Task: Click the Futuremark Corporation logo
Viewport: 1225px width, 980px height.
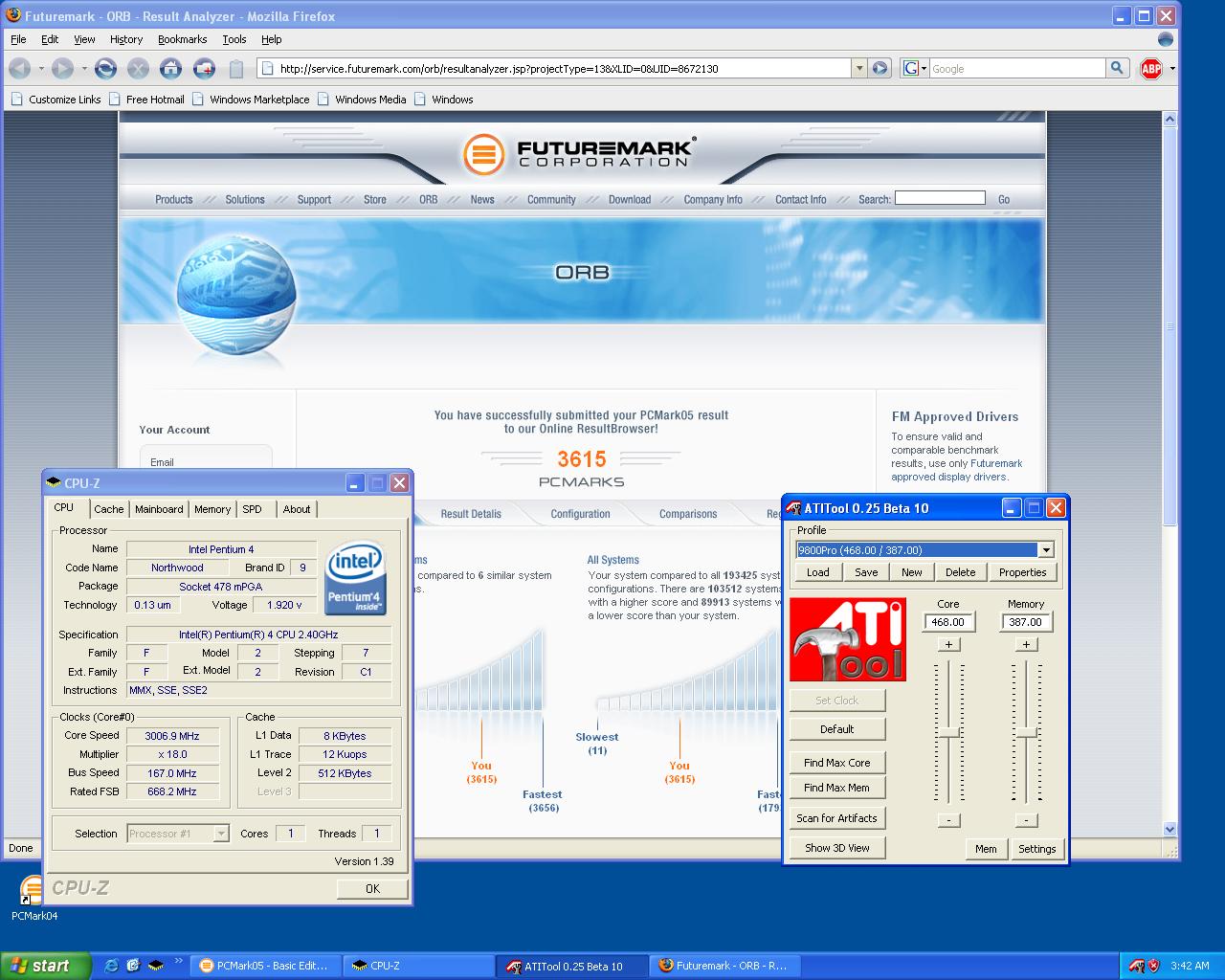Action: 578,153
